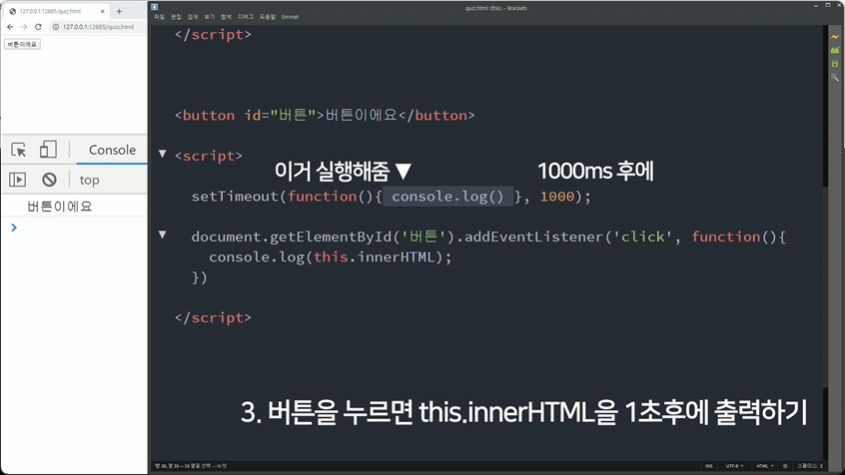Click the linting status circle in status bar
845x475 pixels.
click(x=785, y=466)
